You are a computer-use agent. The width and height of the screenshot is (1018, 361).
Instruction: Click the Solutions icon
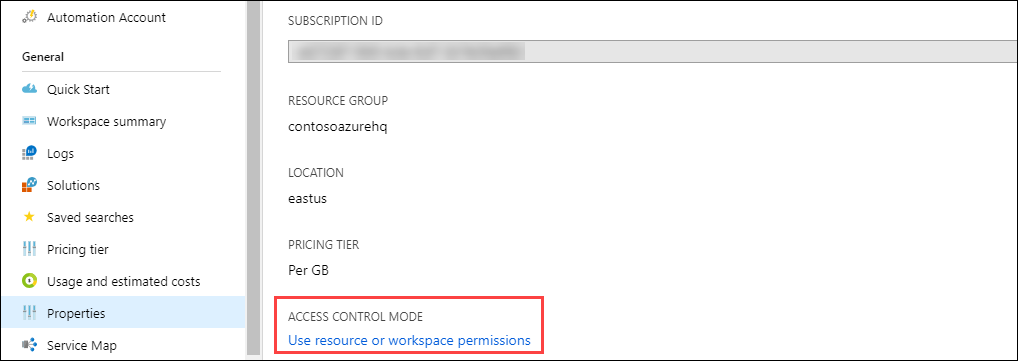30,185
